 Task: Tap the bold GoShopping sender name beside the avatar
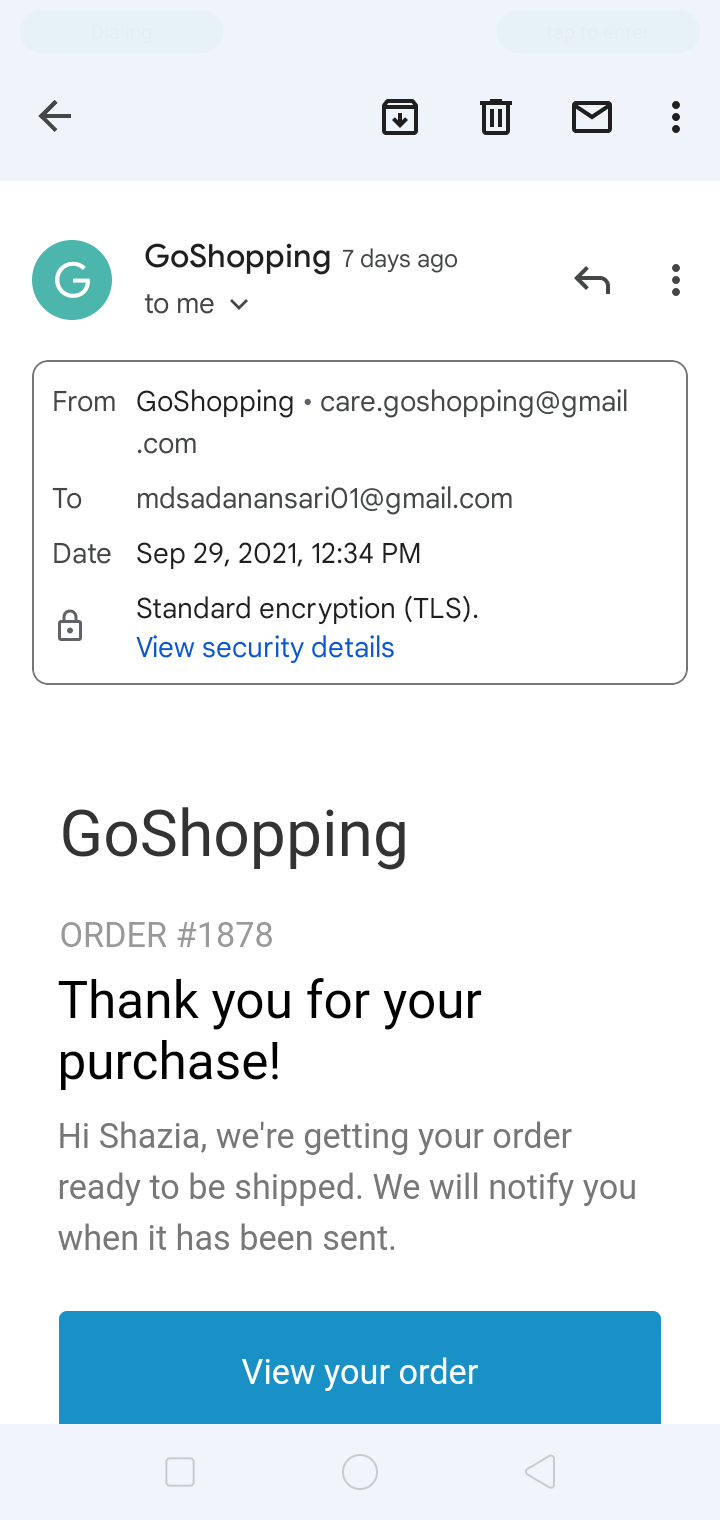point(237,257)
